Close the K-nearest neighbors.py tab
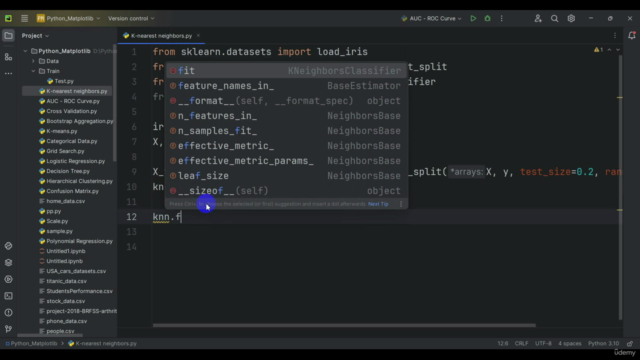Image resolution: width=640 pixels, height=360 pixels. [x=198, y=36]
